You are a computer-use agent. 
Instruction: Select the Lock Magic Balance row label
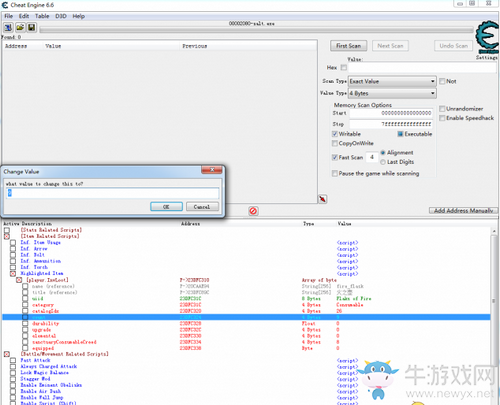(x=44, y=373)
